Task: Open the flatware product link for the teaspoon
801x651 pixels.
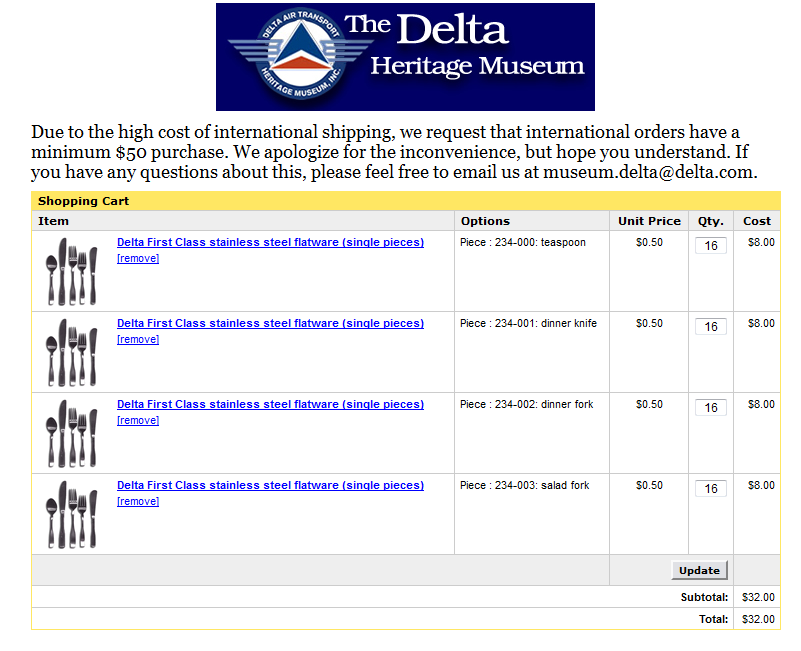Action: (270, 242)
